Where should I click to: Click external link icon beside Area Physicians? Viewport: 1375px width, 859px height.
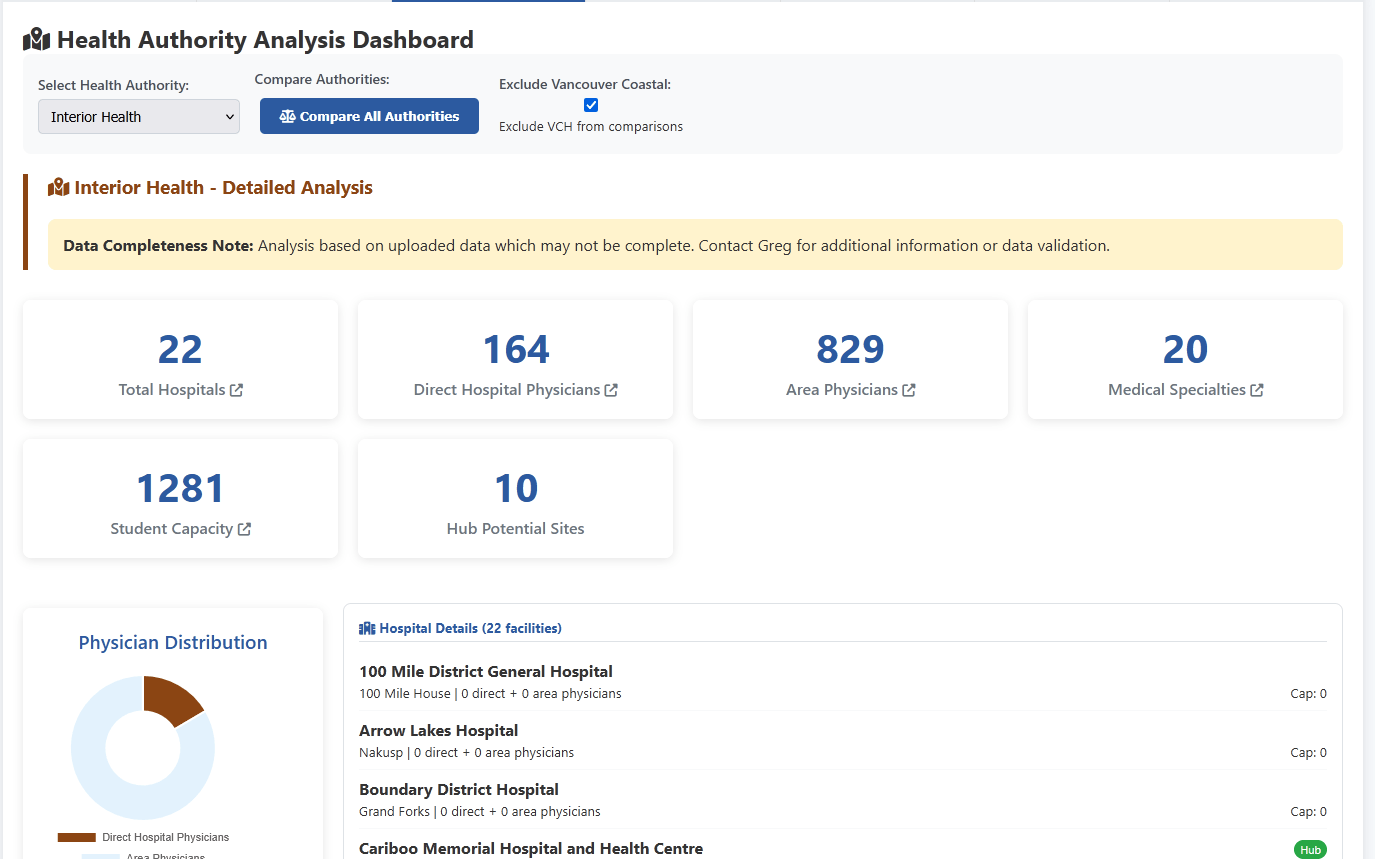pos(909,390)
